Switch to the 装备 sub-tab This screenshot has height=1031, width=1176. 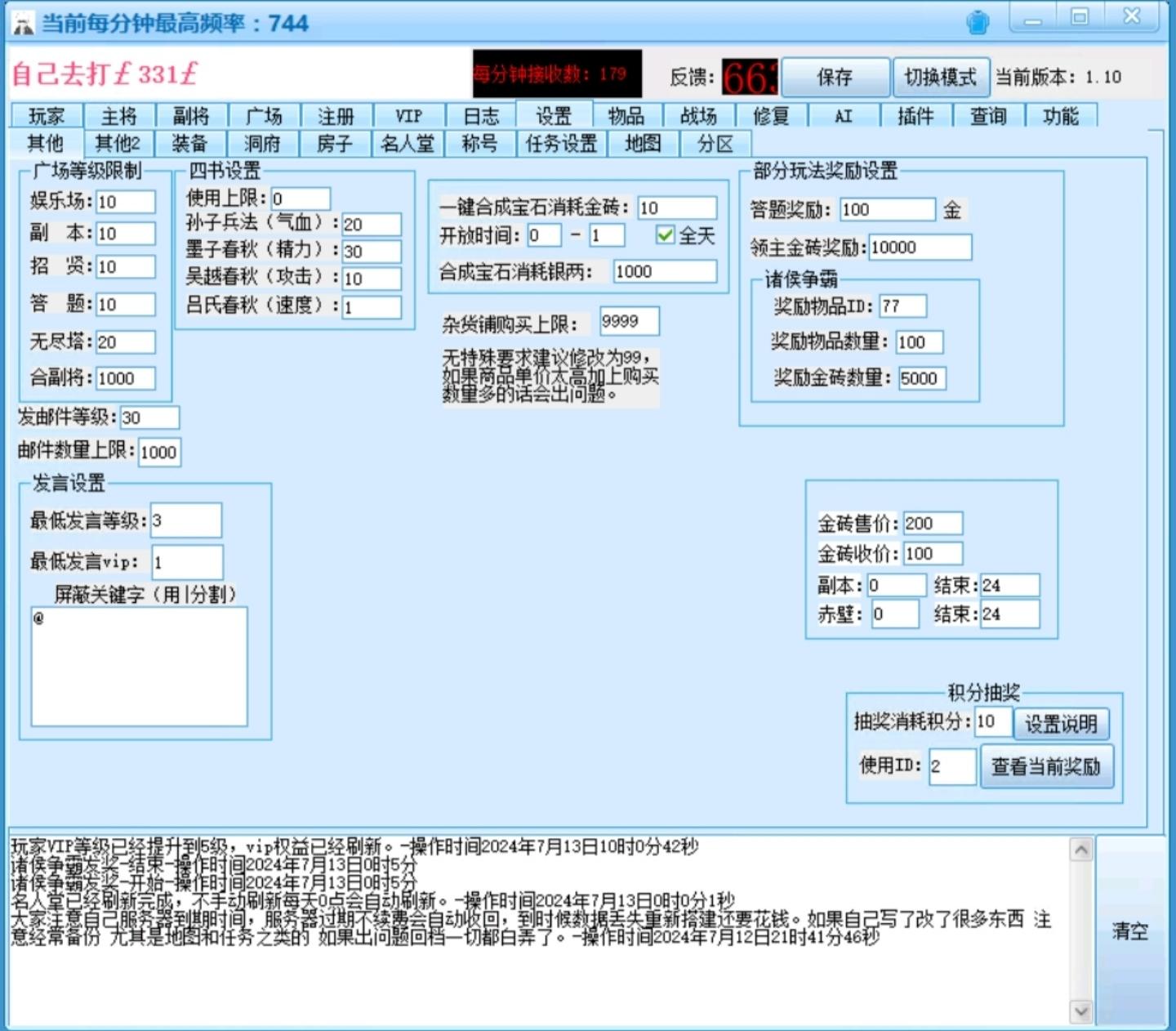click(x=189, y=144)
